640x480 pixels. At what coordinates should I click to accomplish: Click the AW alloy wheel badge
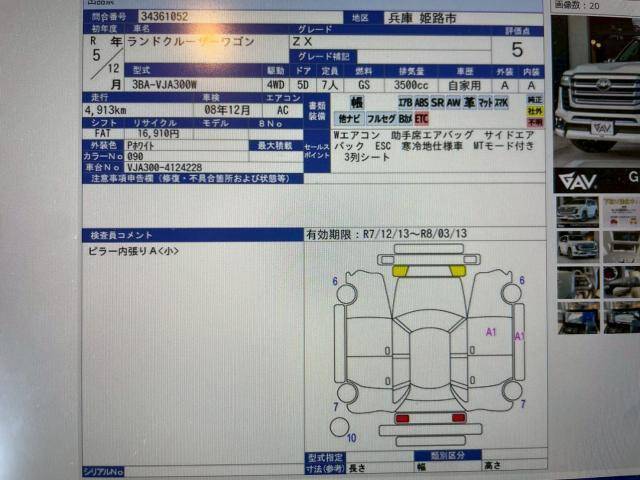tap(454, 102)
